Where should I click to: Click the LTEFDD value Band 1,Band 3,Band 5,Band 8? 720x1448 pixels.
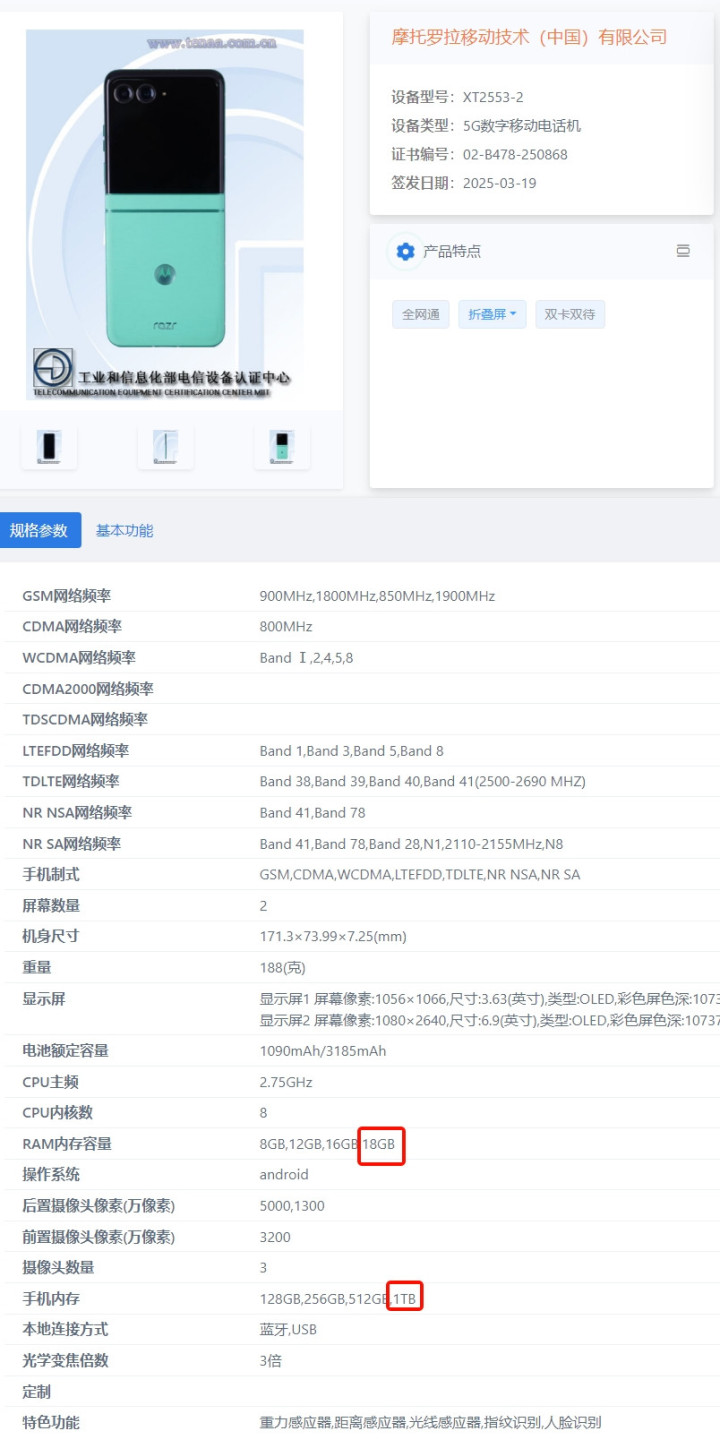tap(351, 751)
